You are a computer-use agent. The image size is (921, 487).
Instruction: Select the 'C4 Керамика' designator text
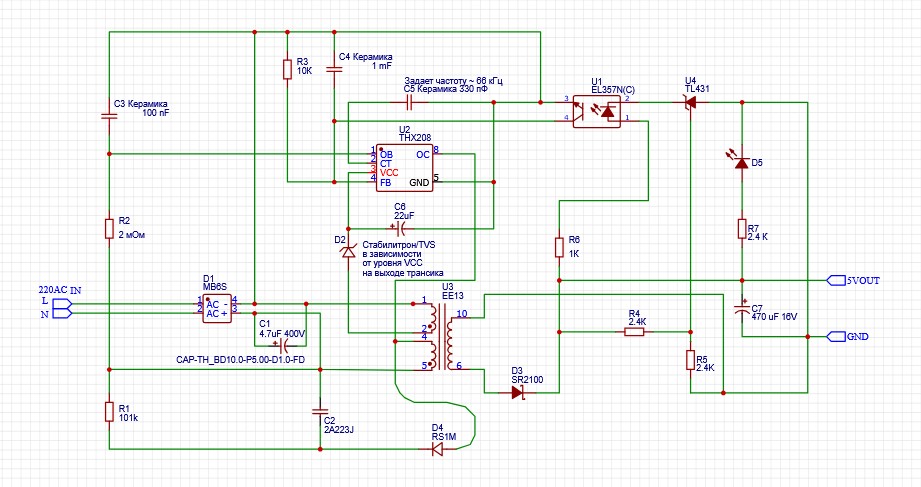pos(365,57)
